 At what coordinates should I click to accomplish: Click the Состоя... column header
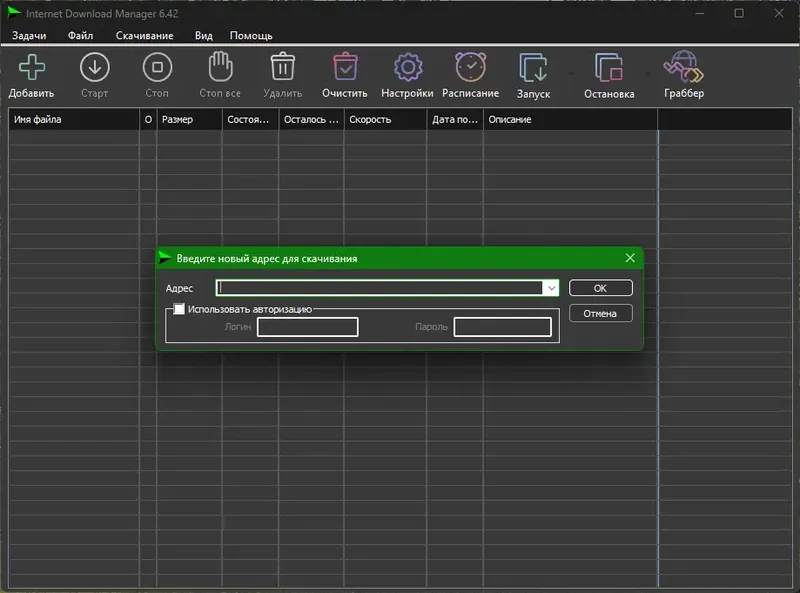pyautogui.click(x=251, y=119)
